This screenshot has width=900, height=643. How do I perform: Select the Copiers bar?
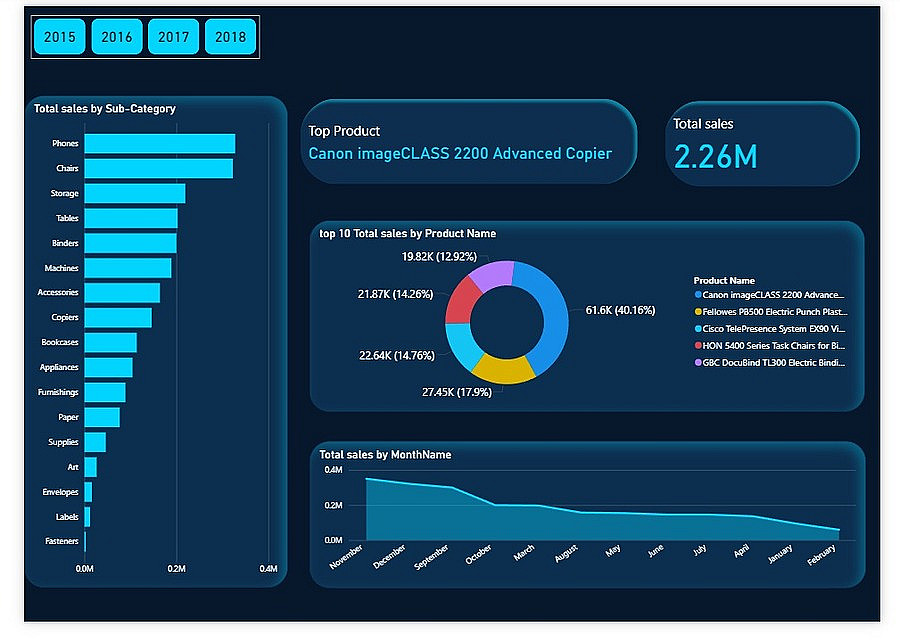[x=118, y=317]
